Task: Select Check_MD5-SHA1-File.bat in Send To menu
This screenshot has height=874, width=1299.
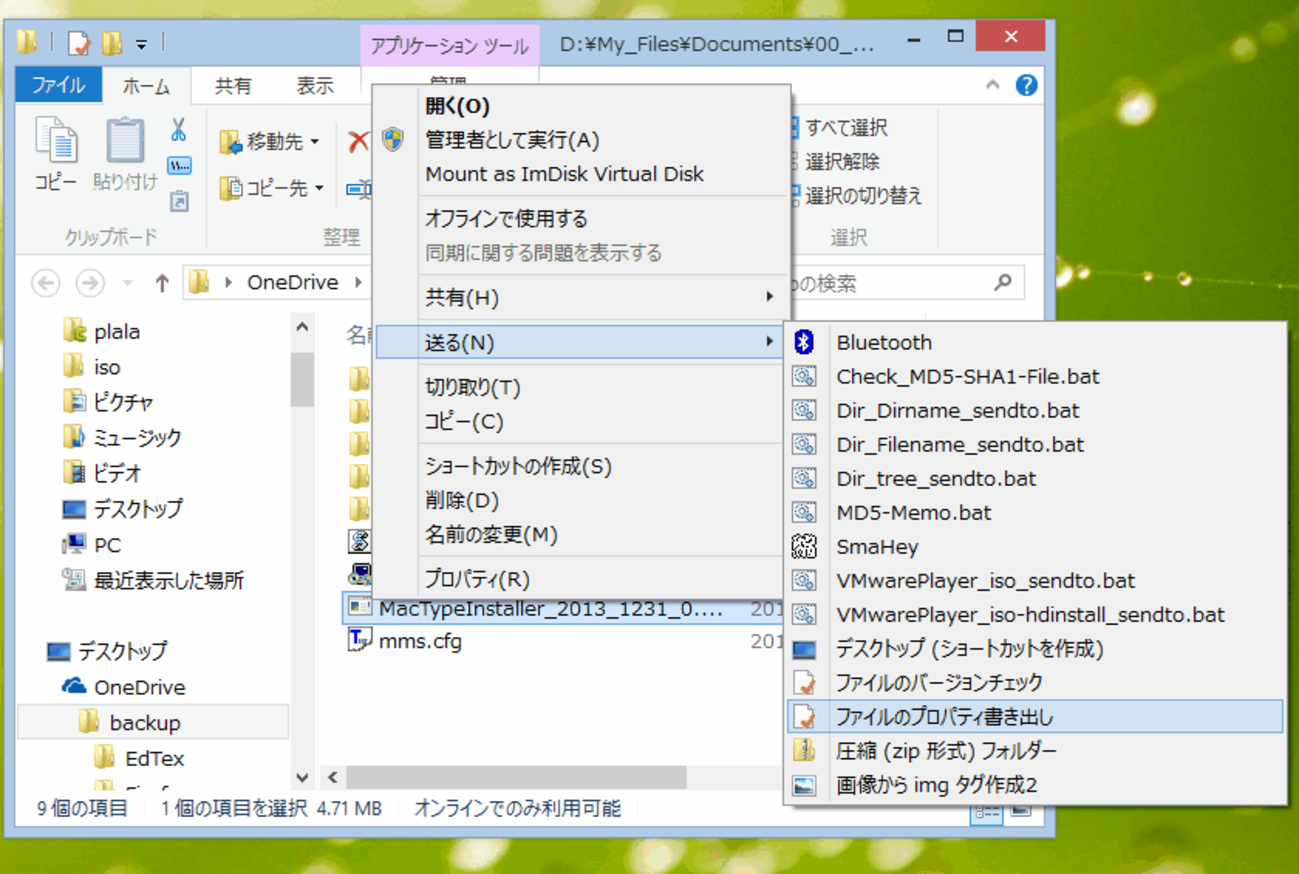Action: pyautogui.click(x=1035, y=376)
